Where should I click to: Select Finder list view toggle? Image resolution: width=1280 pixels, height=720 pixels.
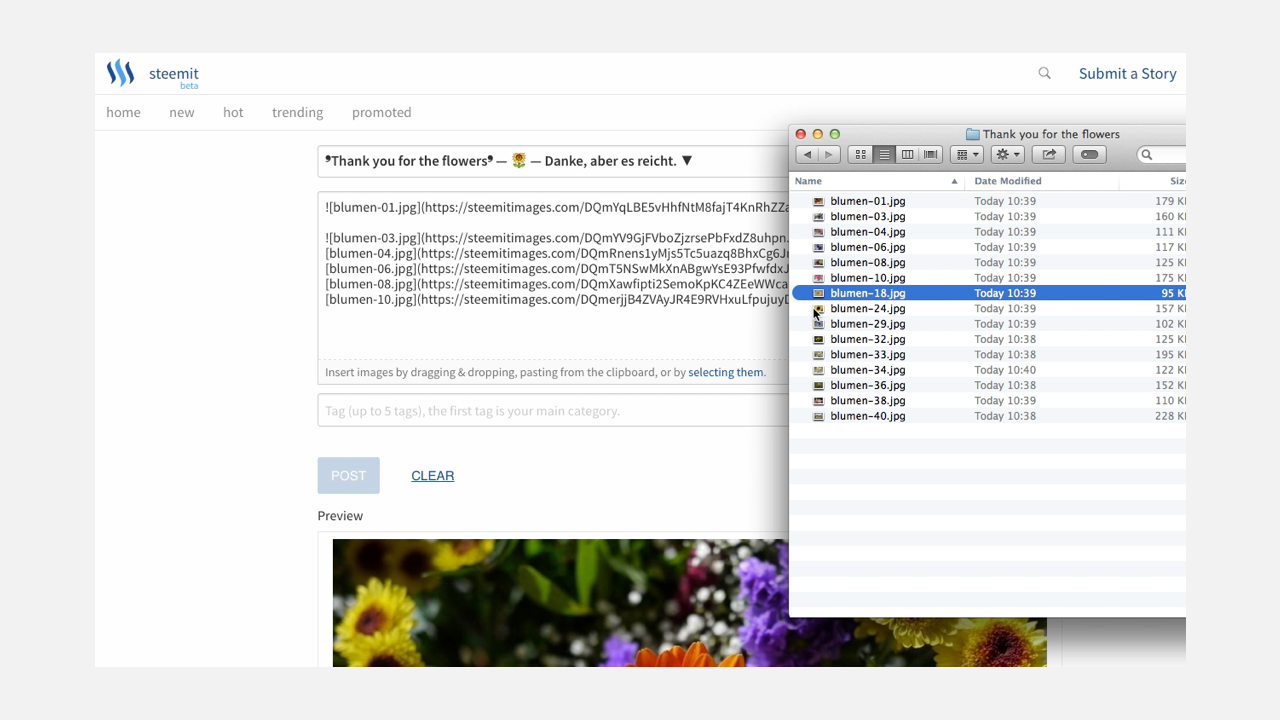[884, 155]
